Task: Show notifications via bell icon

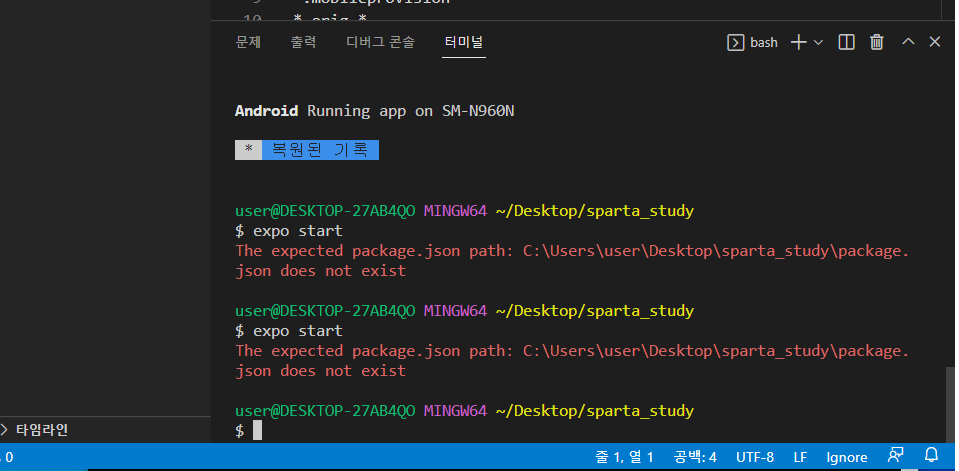Action: 932,457
